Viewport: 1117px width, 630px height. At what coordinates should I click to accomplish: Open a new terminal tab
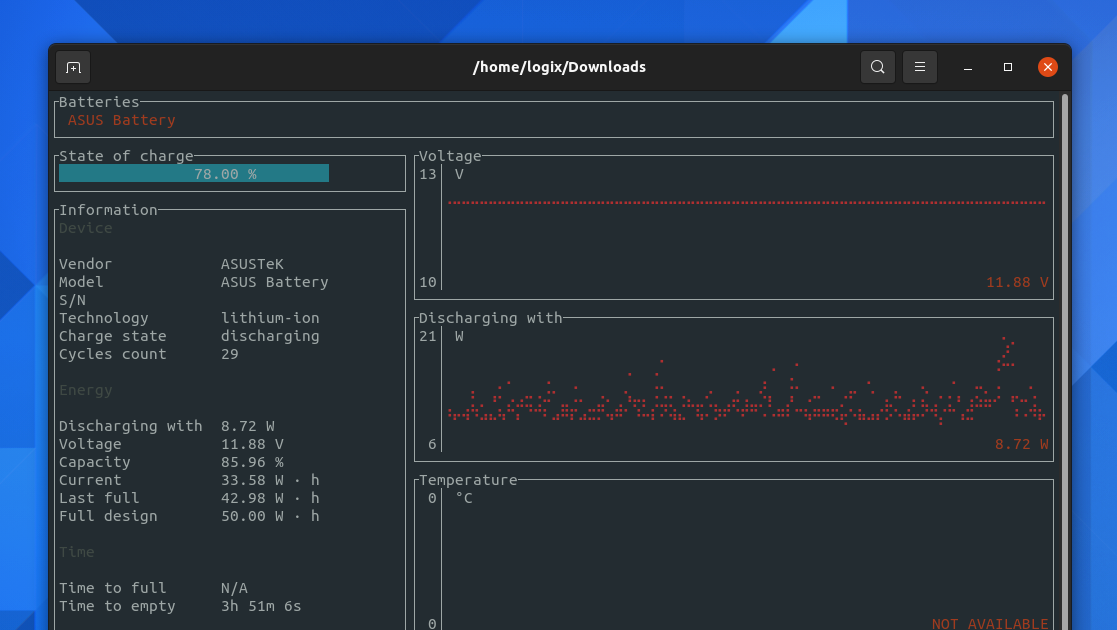click(73, 67)
